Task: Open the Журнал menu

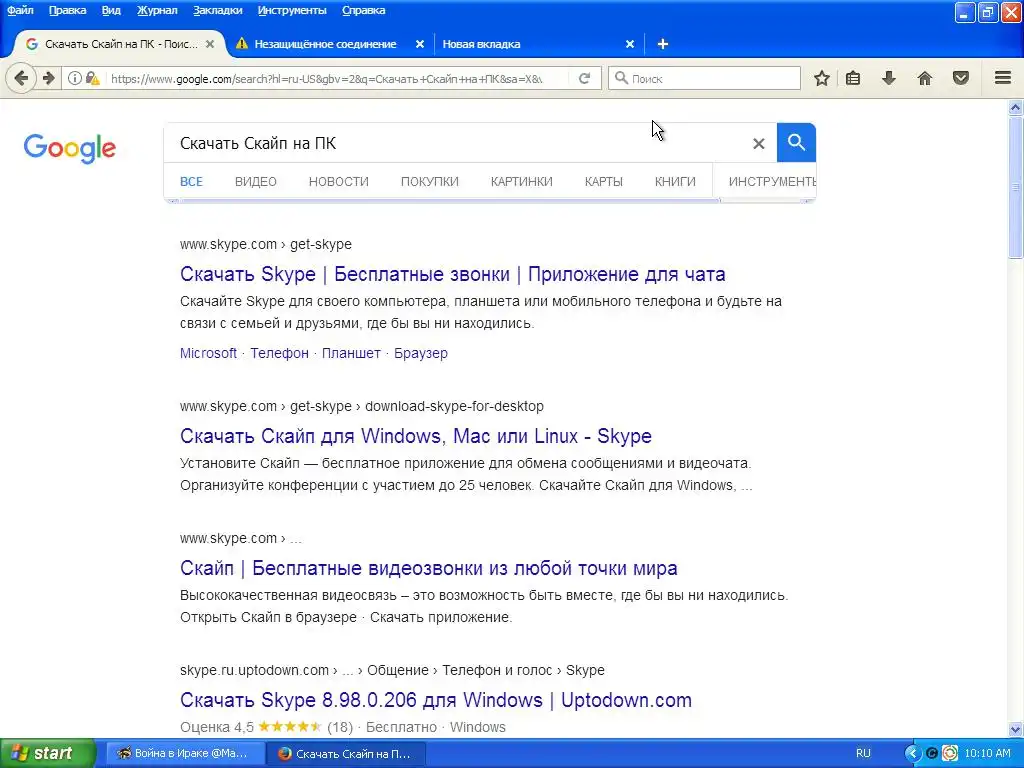Action: click(x=157, y=10)
